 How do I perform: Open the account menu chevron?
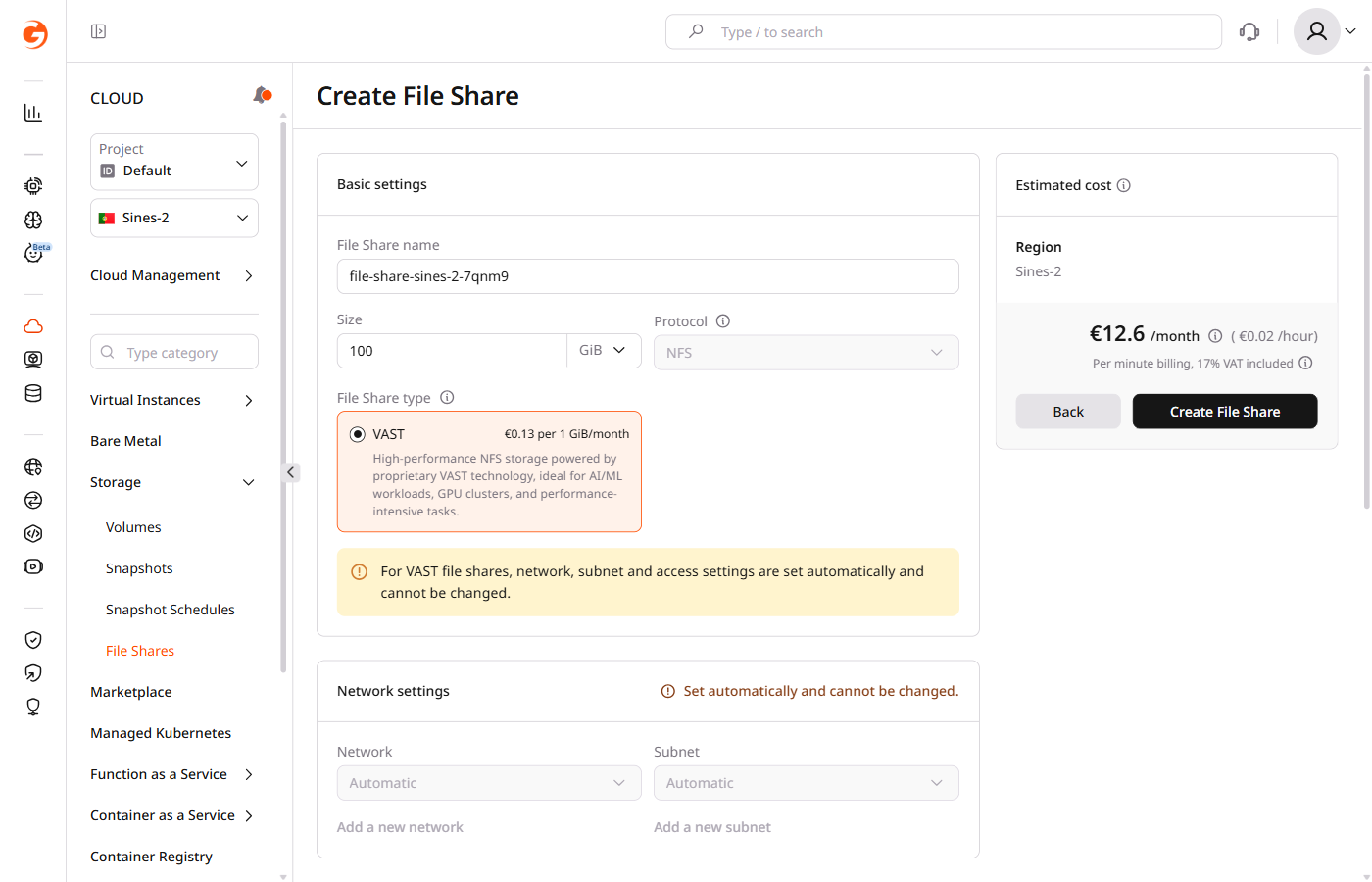coord(1350,31)
